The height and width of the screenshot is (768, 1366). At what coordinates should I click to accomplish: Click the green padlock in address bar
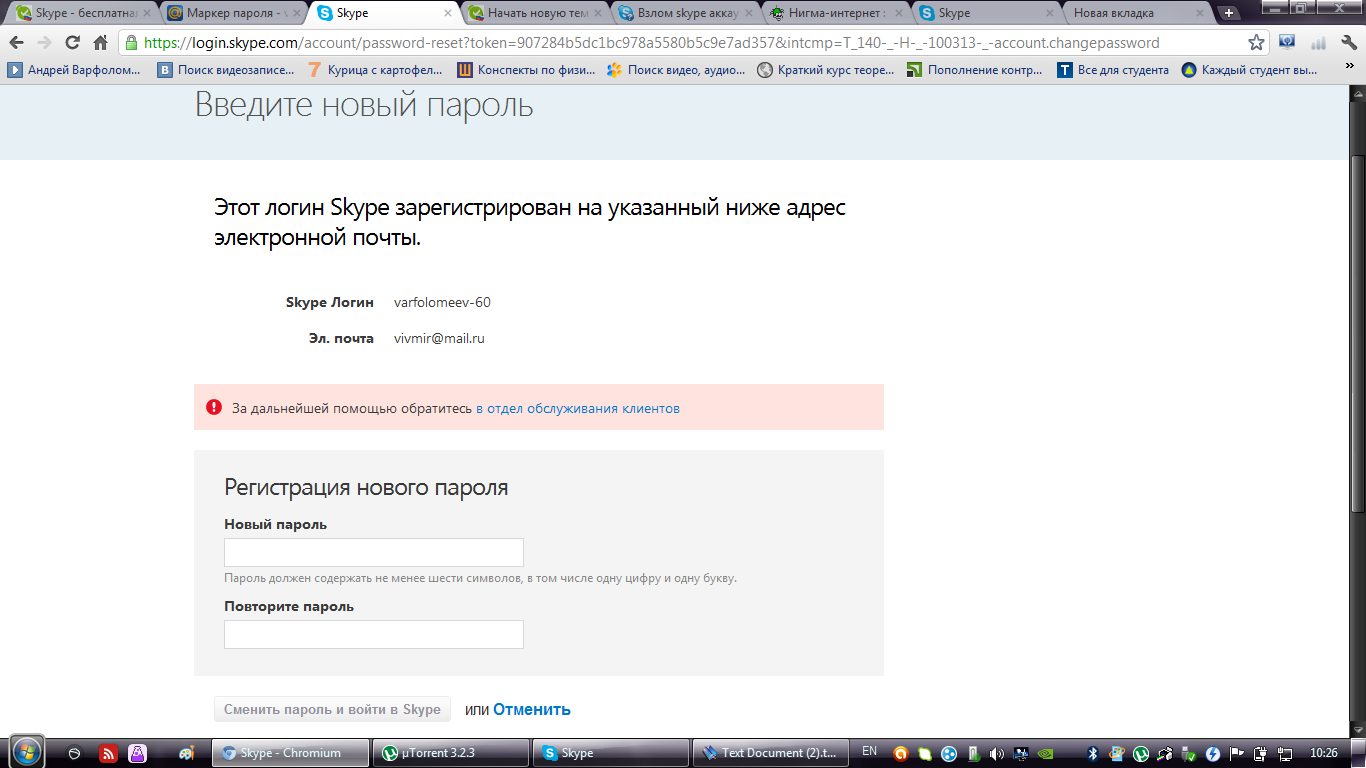131,43
